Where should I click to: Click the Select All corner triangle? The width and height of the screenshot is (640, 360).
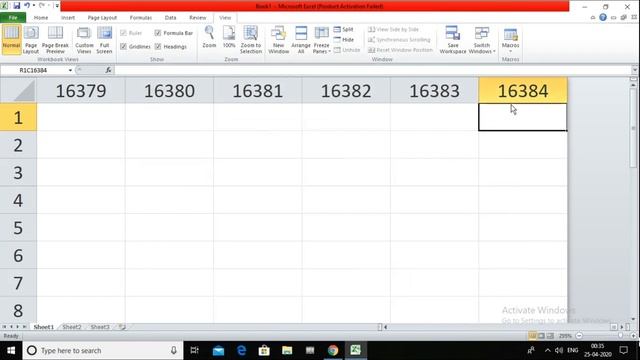(x=18, y=91)
